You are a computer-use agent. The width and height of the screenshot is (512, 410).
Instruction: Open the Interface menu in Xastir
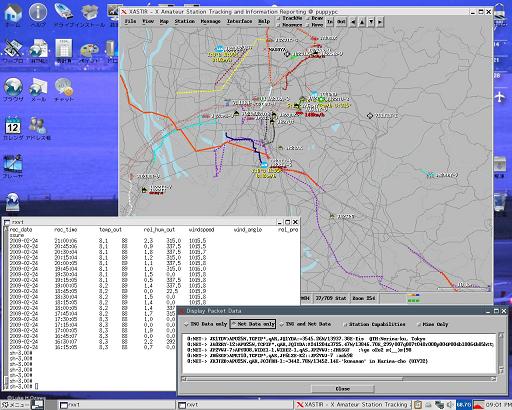click(x=239, y=21)
